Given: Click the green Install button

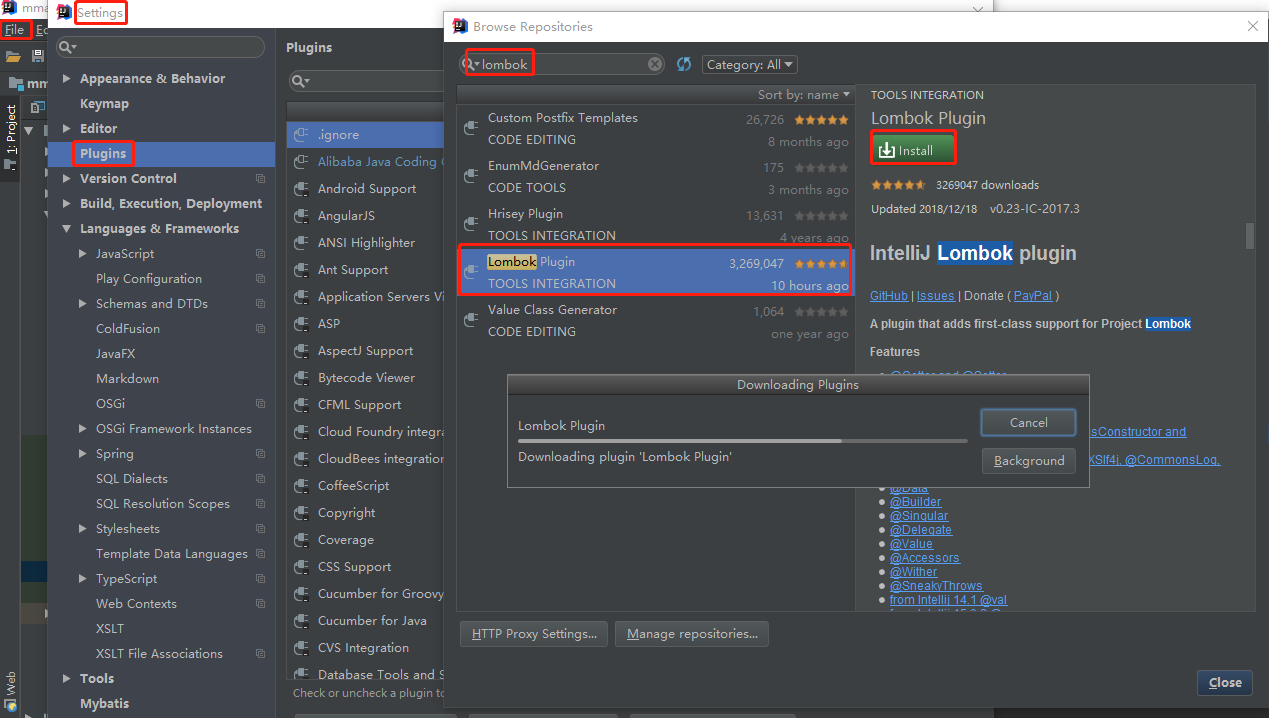Looking at the screenshot, I should tap(912, 150).
